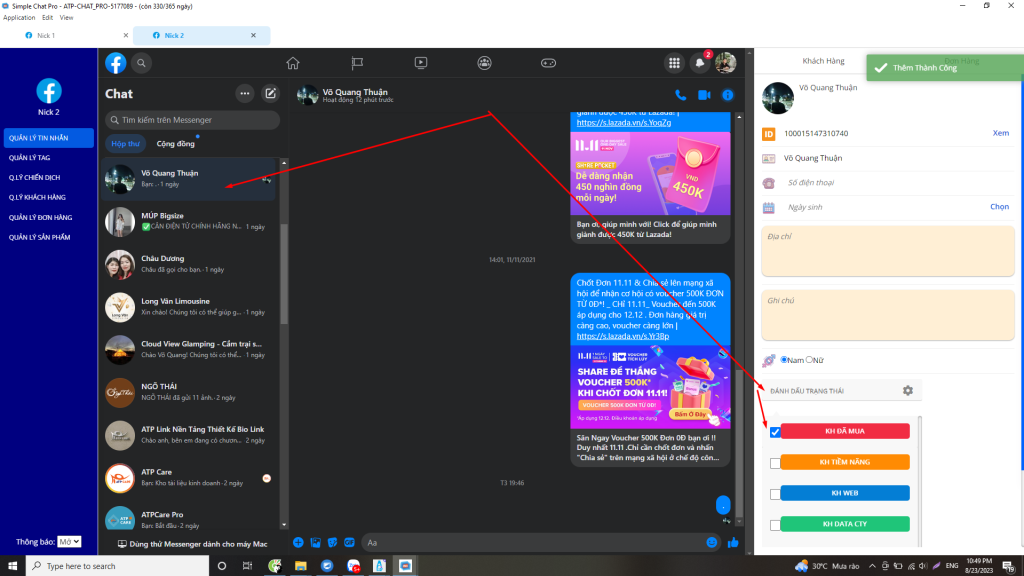Open Groups icon in Facebook header
The height and width of the screenshot is (576, 1024).
tap(484, 63)
